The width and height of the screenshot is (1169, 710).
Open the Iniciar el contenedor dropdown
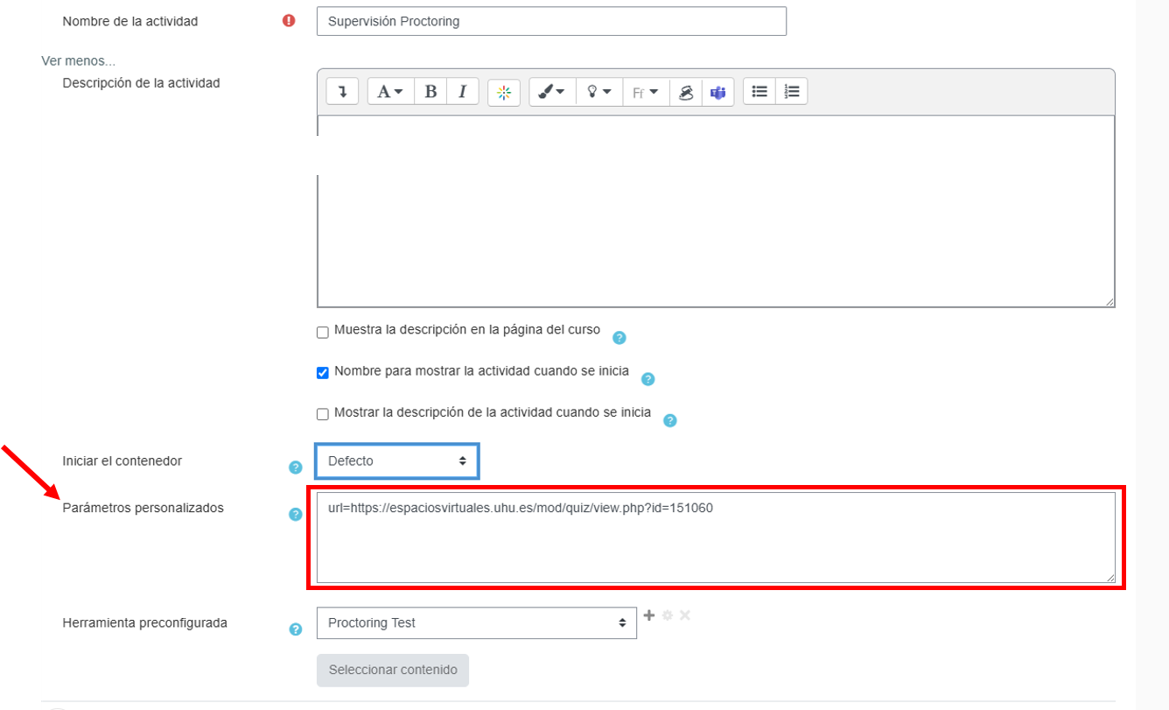pos(397,461)
